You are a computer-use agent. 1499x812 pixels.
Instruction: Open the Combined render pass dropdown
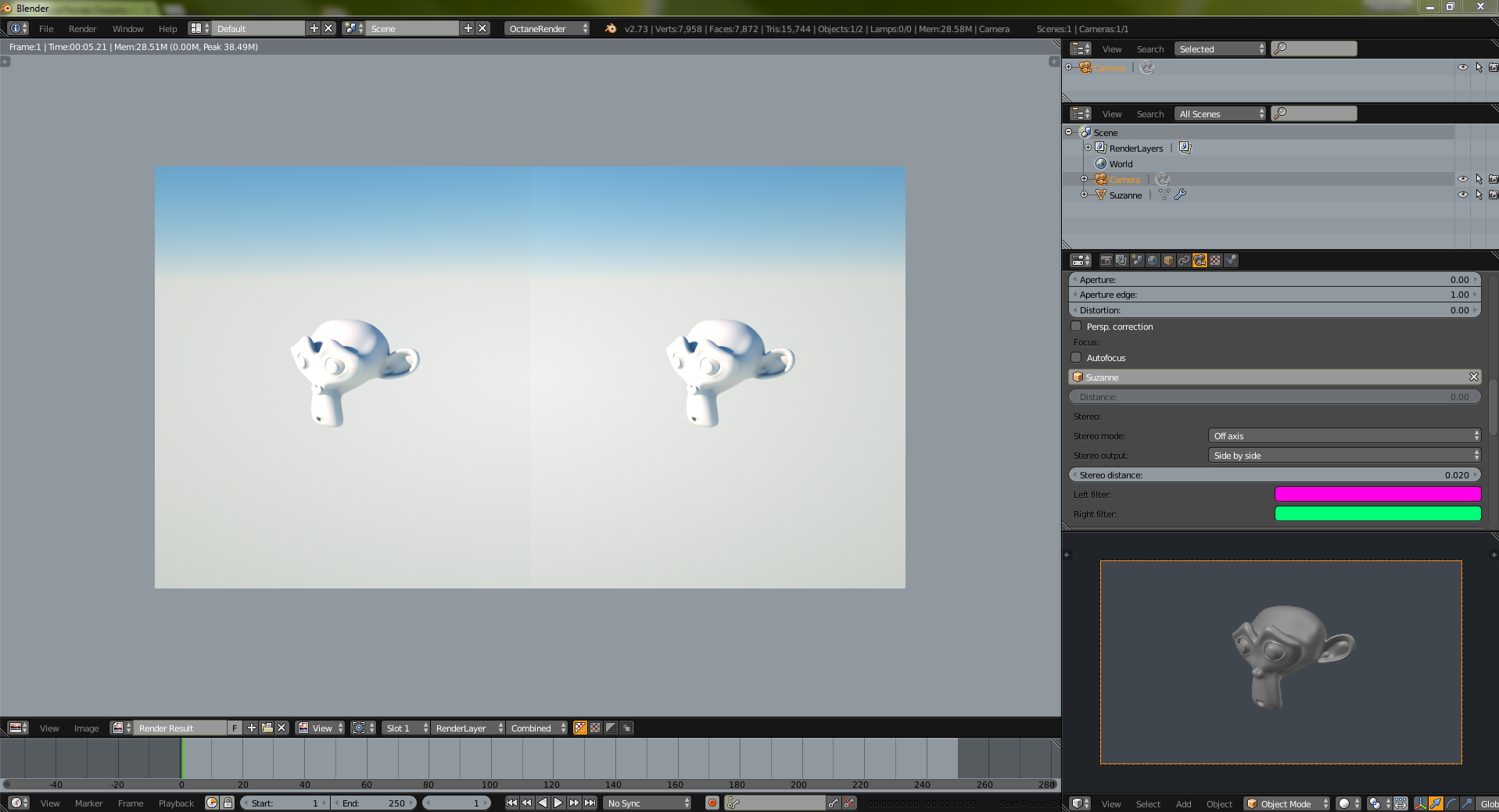point(537,728)
